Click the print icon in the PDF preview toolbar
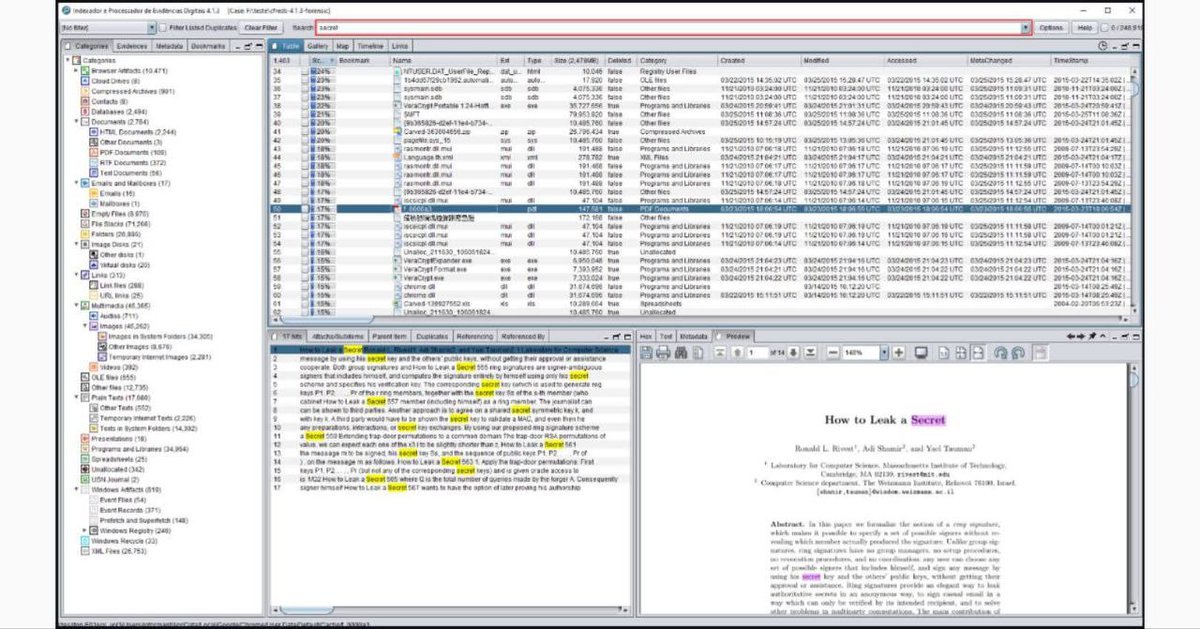 (662, 353)
